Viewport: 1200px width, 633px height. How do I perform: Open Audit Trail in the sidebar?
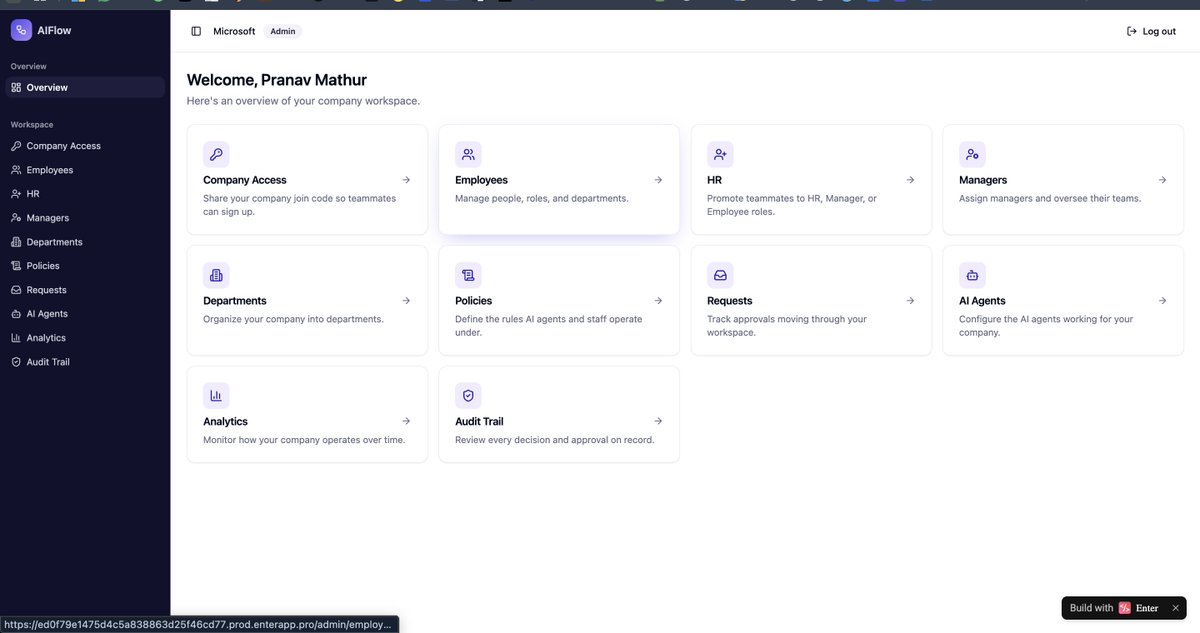[x=84, y=362]
